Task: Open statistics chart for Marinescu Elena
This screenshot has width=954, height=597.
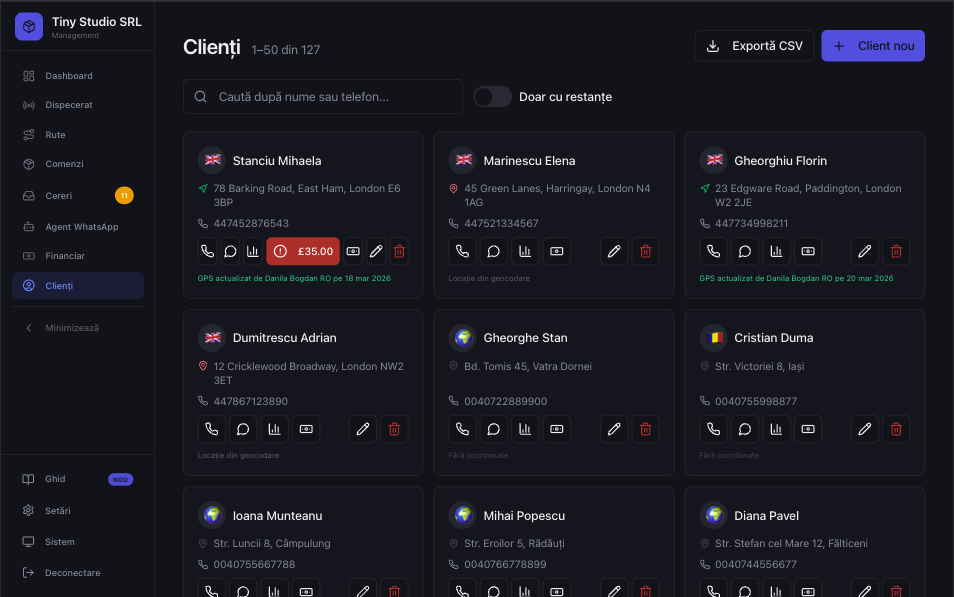Action: tap(525, 251)
